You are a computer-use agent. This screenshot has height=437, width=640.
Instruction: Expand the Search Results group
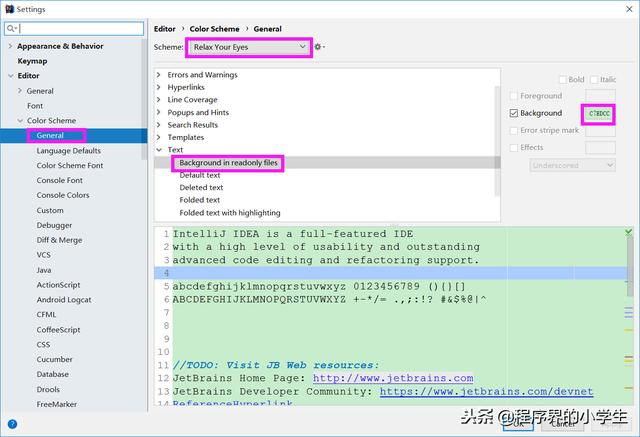coord(159,124)
